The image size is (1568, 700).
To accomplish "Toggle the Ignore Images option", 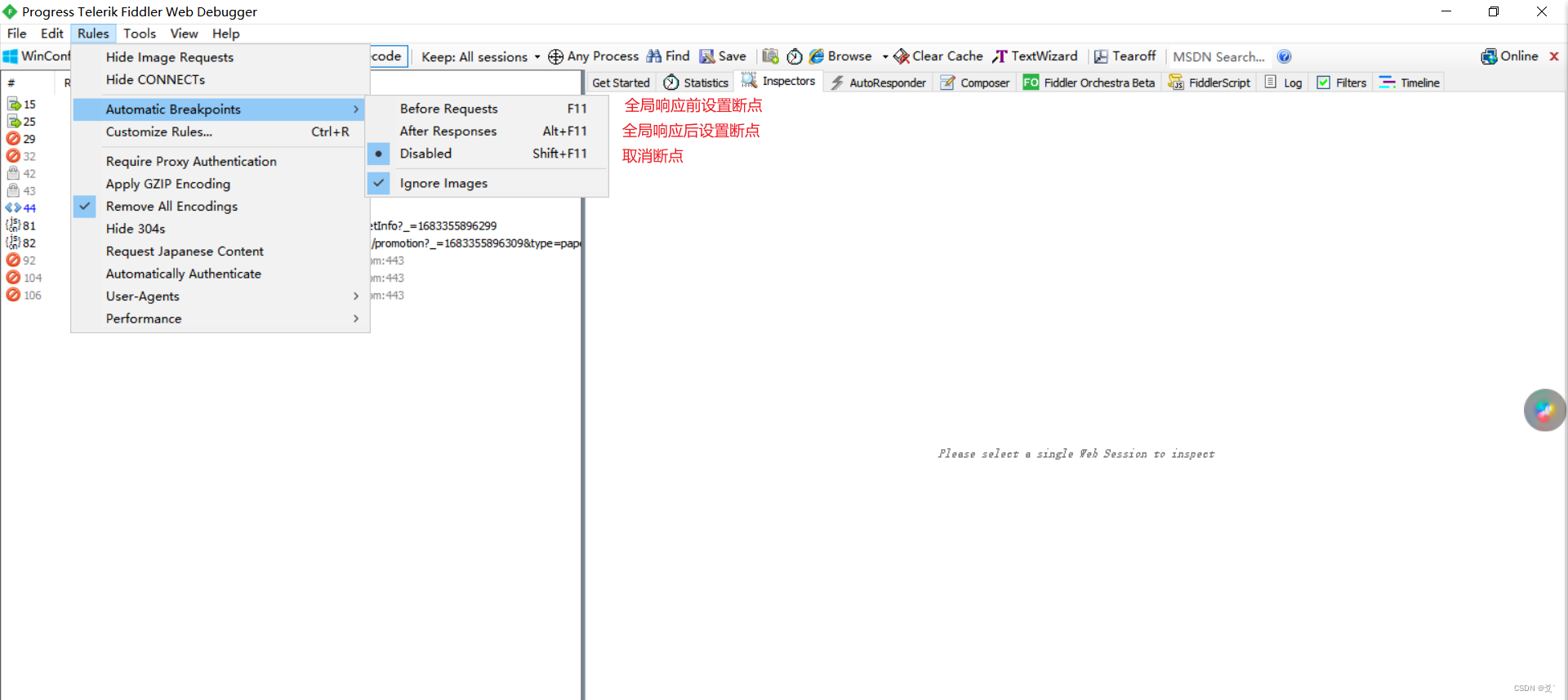I will tap(488, 184).
